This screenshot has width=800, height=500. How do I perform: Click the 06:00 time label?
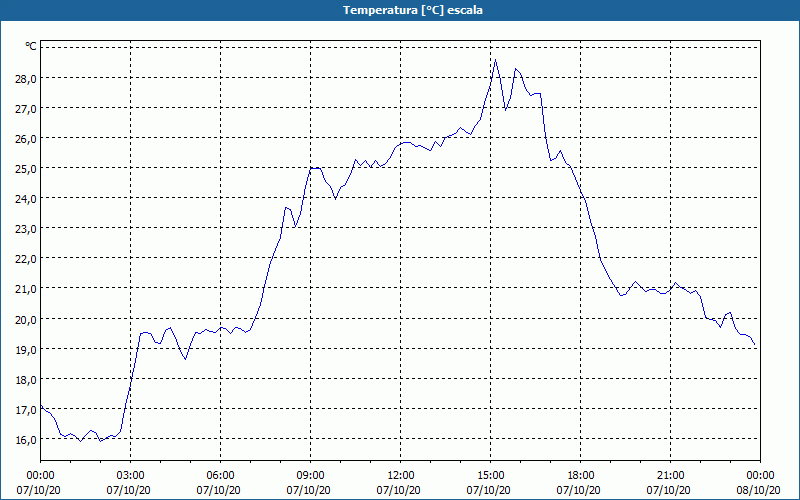pyautogui.click(x=220, y=476)
